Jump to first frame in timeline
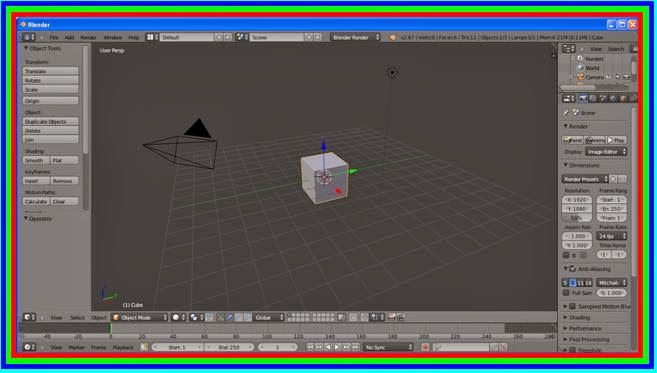This screenshot has width=657, height=373. tap(310, 347)
